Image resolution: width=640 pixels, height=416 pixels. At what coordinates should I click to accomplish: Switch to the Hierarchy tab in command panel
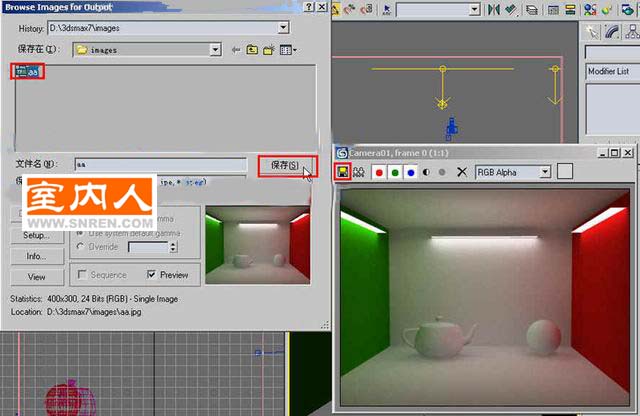(x=632, y=32)
